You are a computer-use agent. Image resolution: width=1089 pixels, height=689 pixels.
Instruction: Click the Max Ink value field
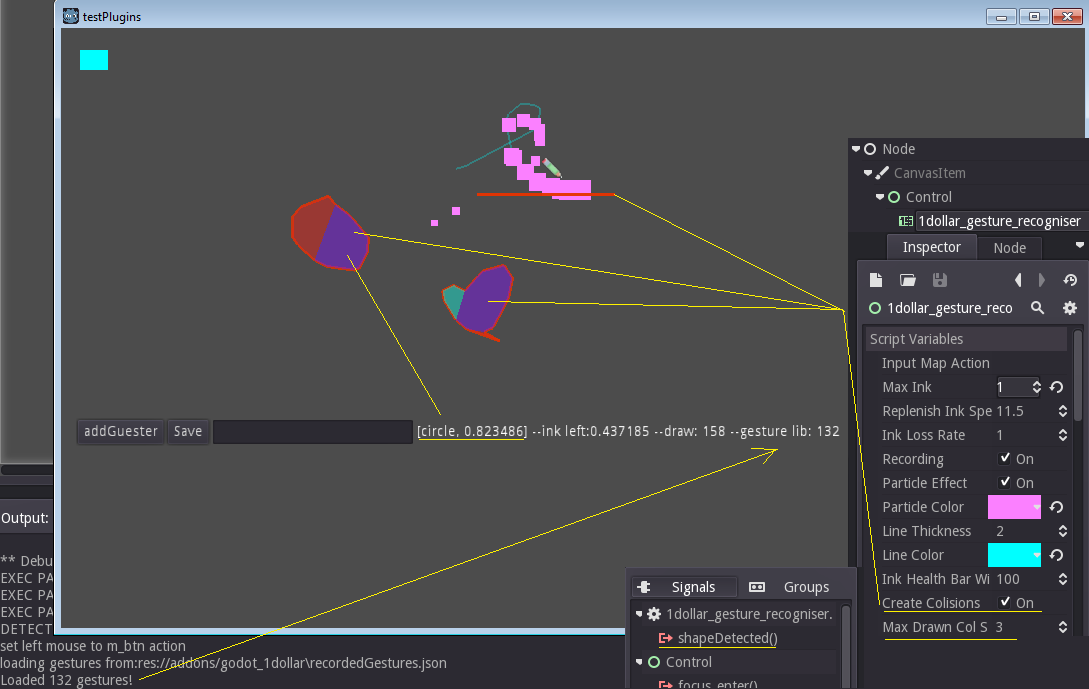[x=1013, y=387]
